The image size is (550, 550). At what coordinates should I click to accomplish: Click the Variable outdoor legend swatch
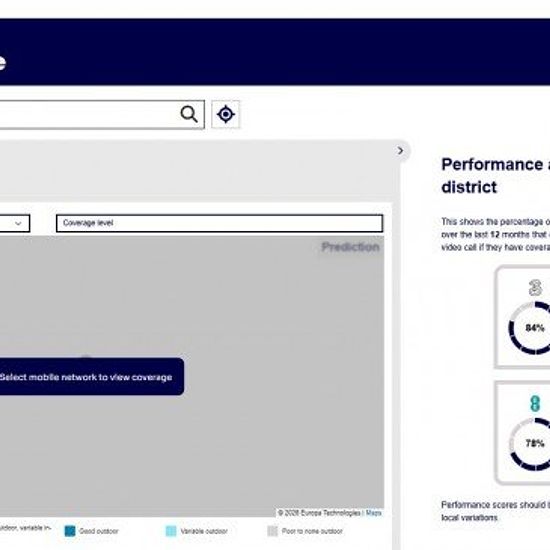point(171,531)
